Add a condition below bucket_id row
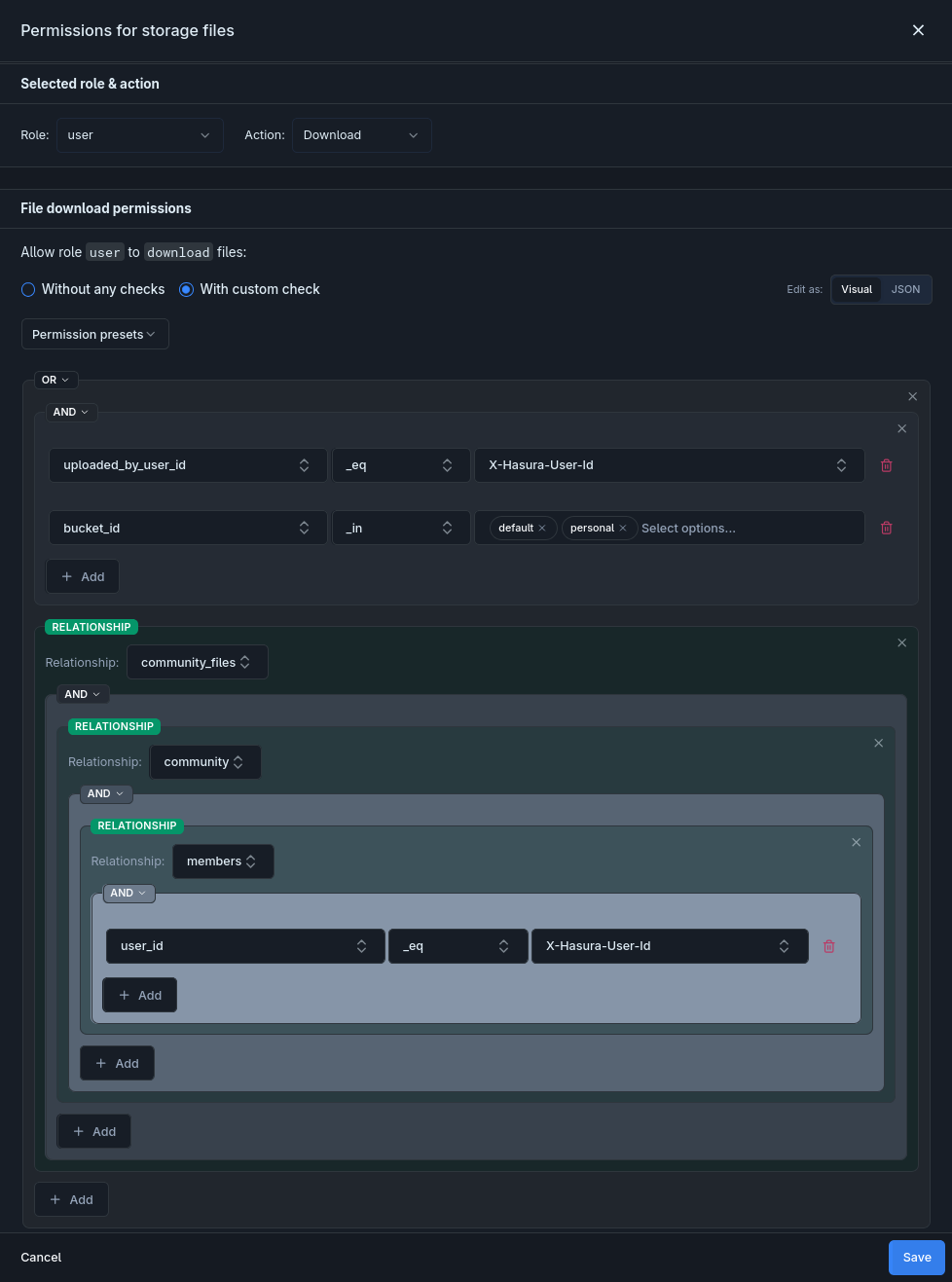952x1282 pixels. tap(83, 576)
